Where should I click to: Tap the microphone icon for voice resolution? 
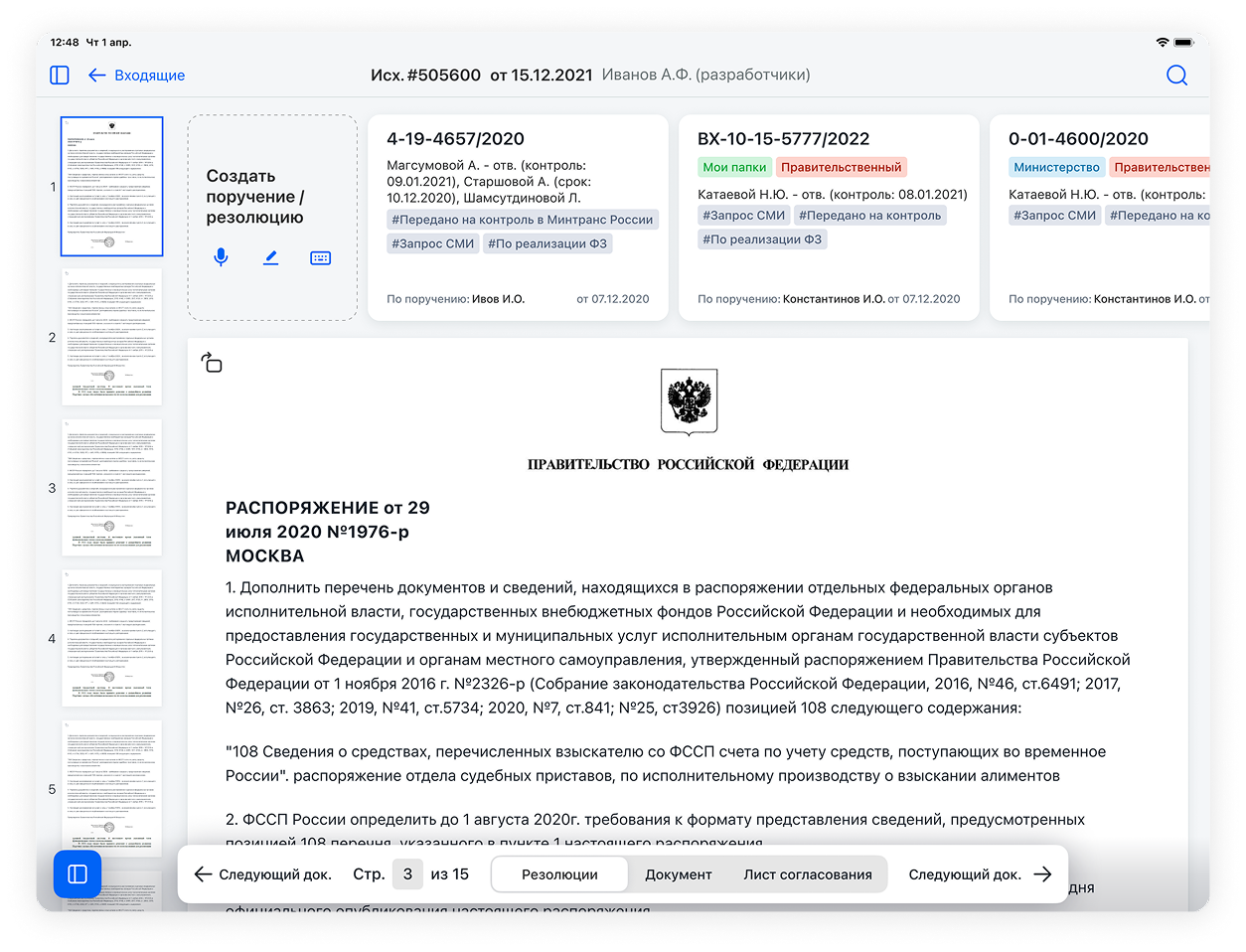coord(221,257)
